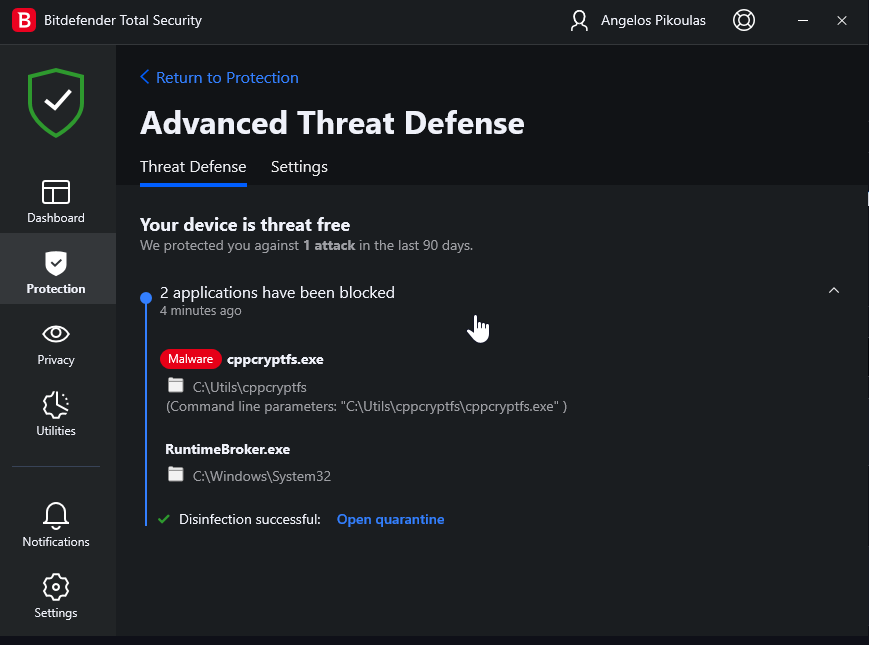This screenshot has height=645, width=869.
Task: Click the Advanced Threat Defense title
Action: coord(332,122)
